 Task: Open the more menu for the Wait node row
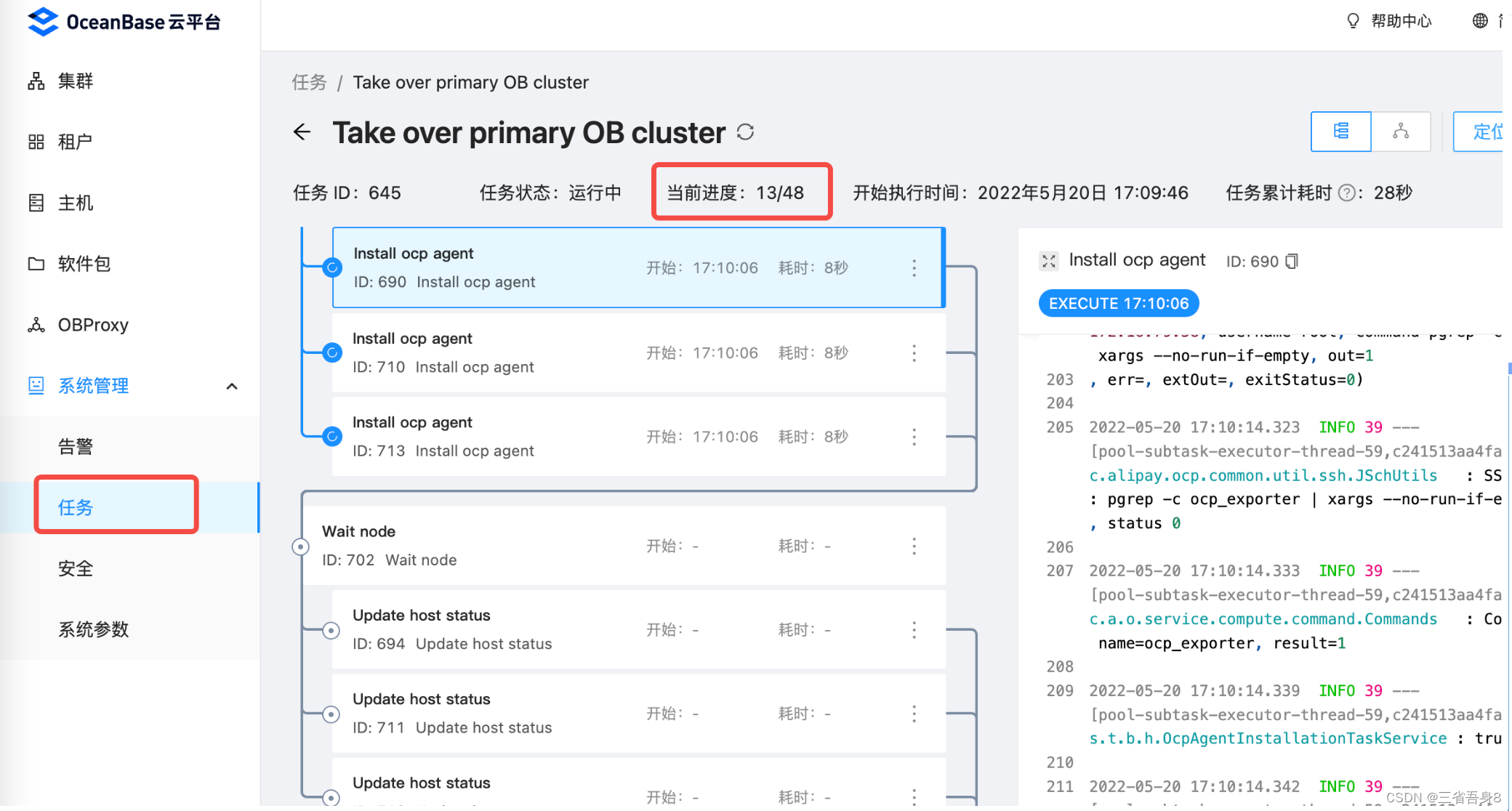tap(914, 546)
